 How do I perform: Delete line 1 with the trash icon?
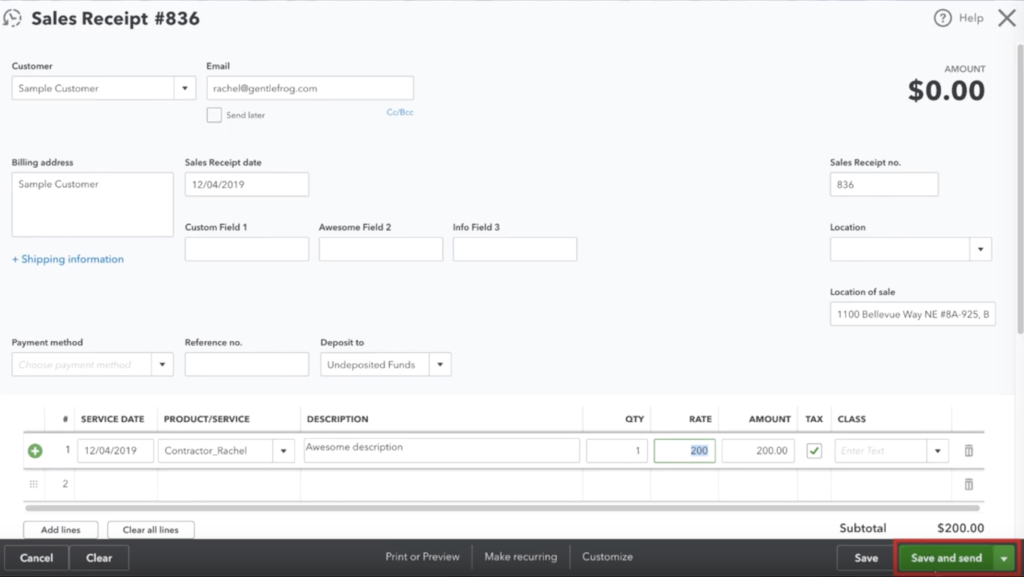coord(968,451)
